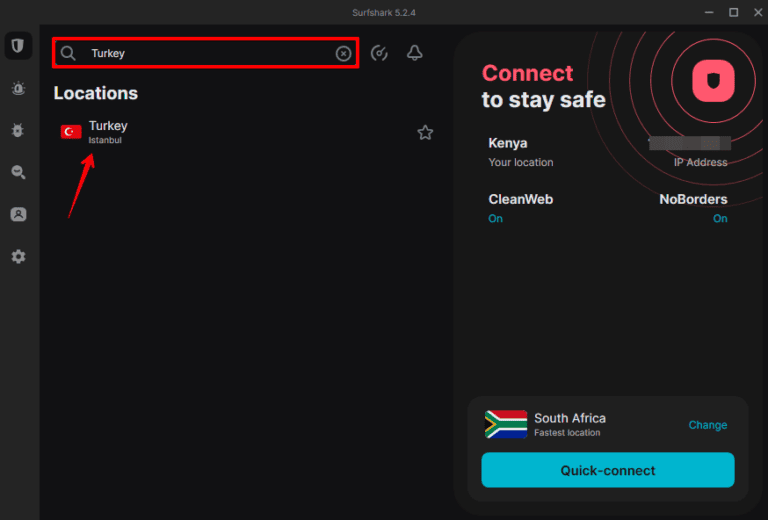This screenshot has height=520, width=768.
Task: Click the South Africa flag thumbnail
Action: tap(506, 424)
